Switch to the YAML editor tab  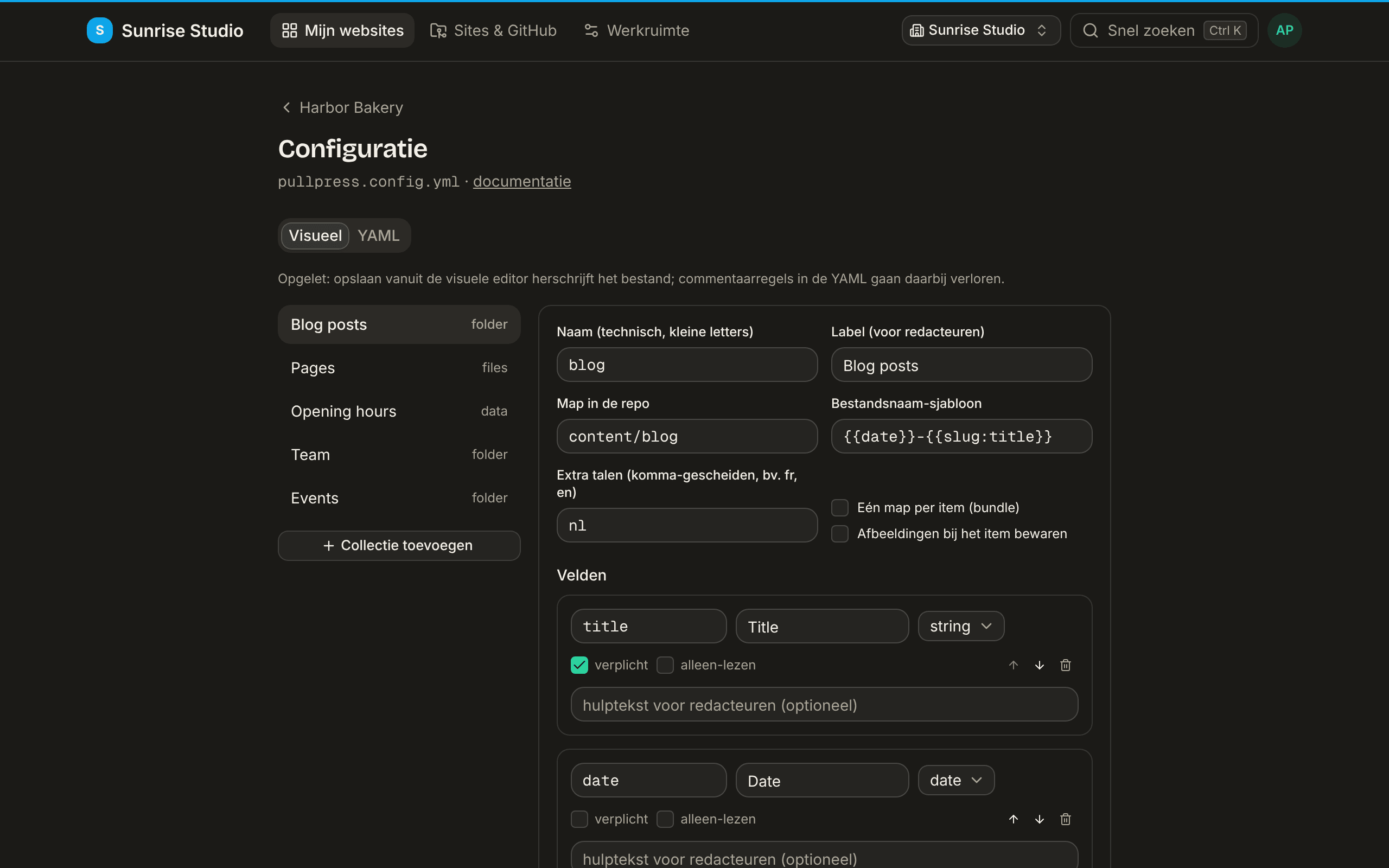point(378,235)
